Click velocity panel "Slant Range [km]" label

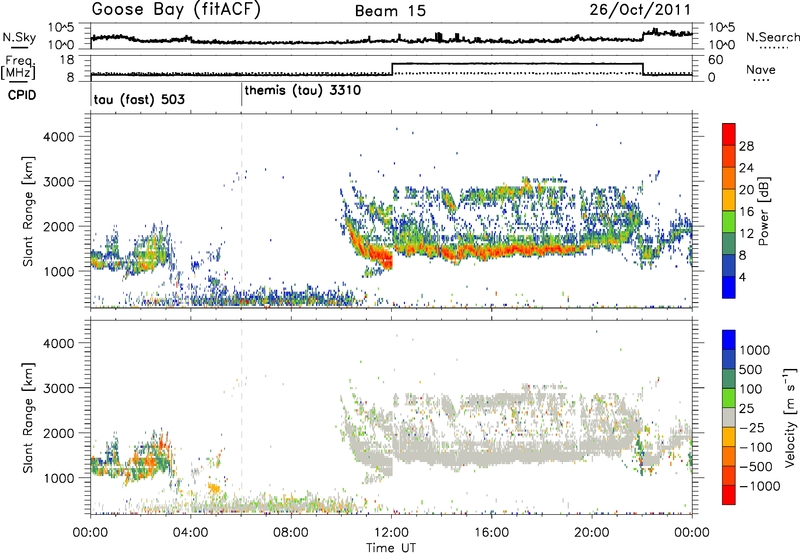(29, 417)
